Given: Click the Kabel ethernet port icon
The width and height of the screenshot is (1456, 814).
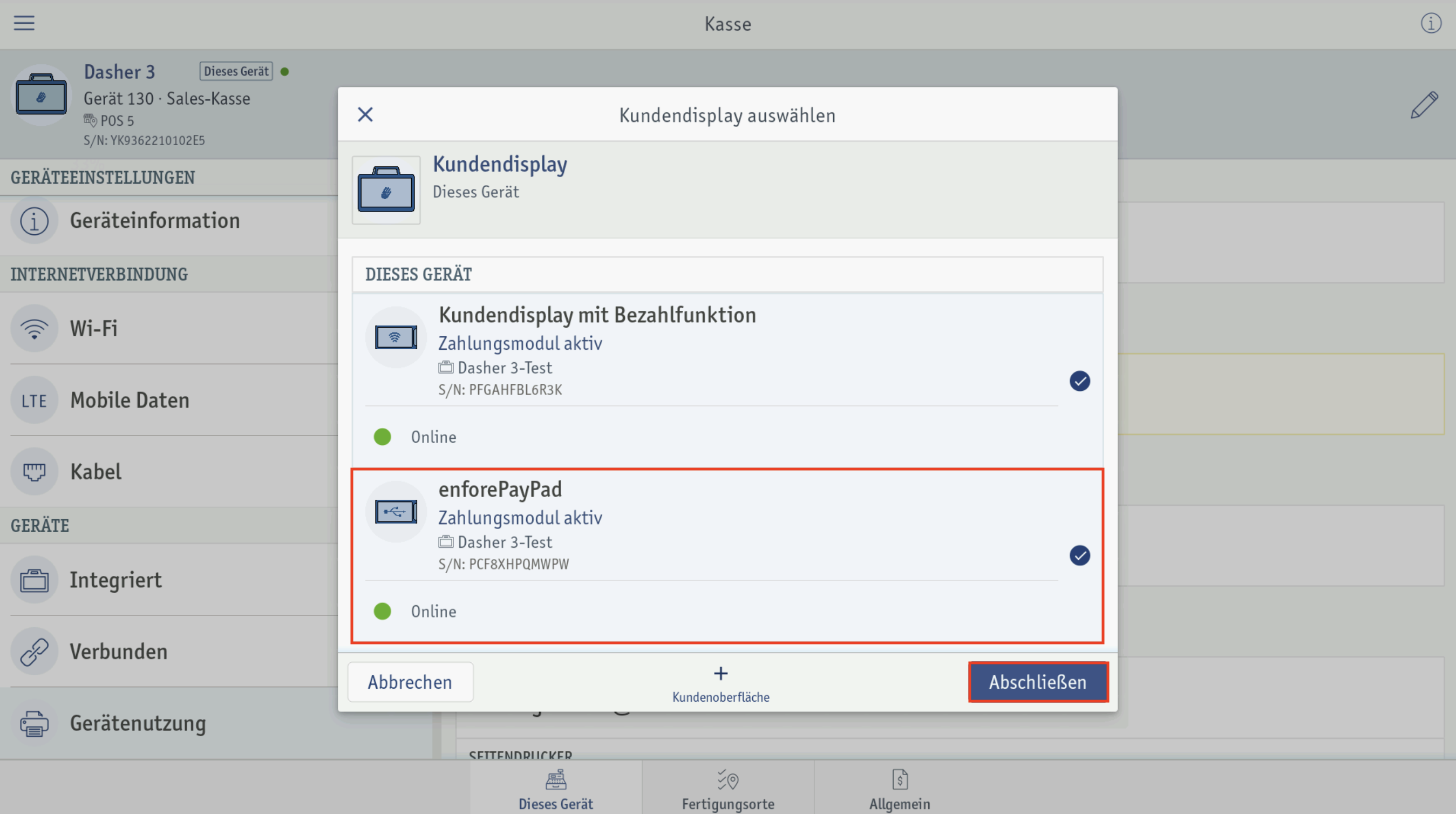Looking at the screenshot, I should pyautogui.click(x=35, y=471).
